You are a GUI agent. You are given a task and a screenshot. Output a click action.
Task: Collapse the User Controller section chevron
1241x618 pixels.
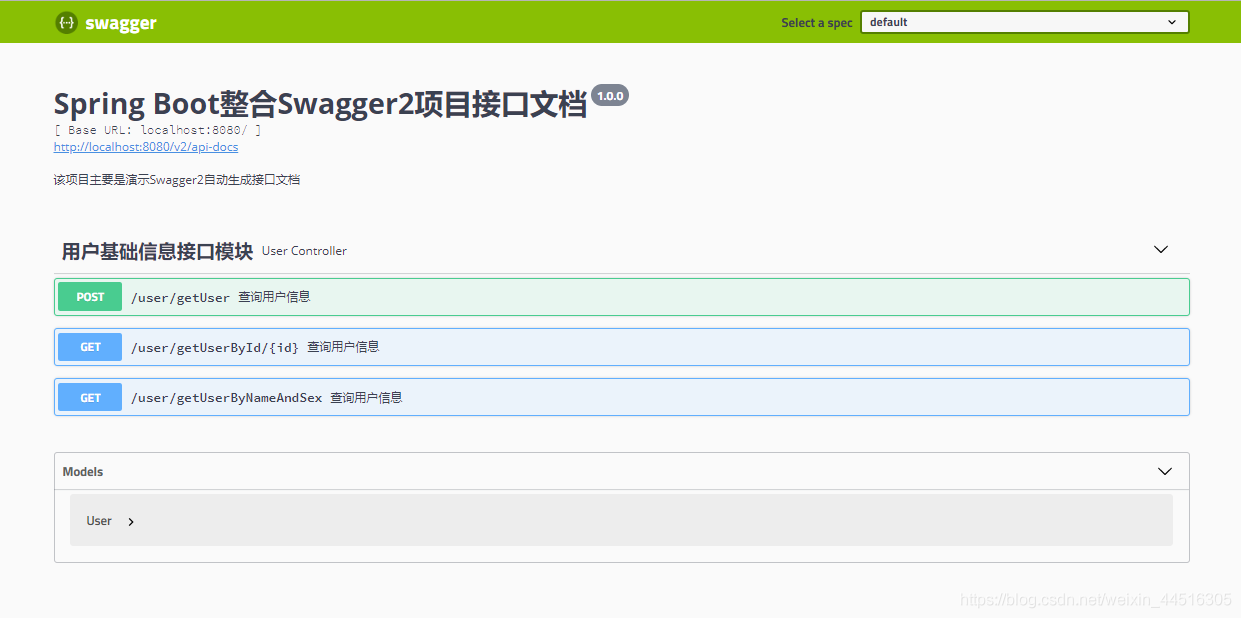pyautogui.click(x=1161, y=250)
